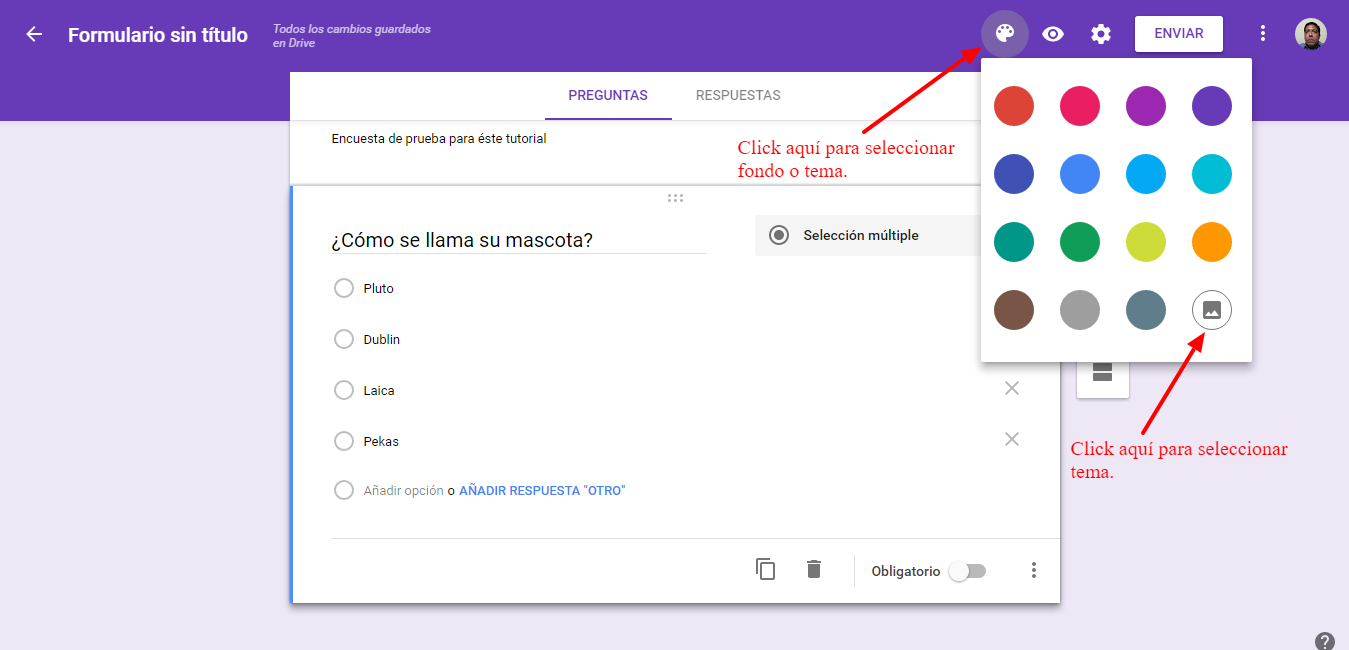Switch to the PREGUNTAS tab
This screenshot has height=650, width=1349.
[608, 96]
